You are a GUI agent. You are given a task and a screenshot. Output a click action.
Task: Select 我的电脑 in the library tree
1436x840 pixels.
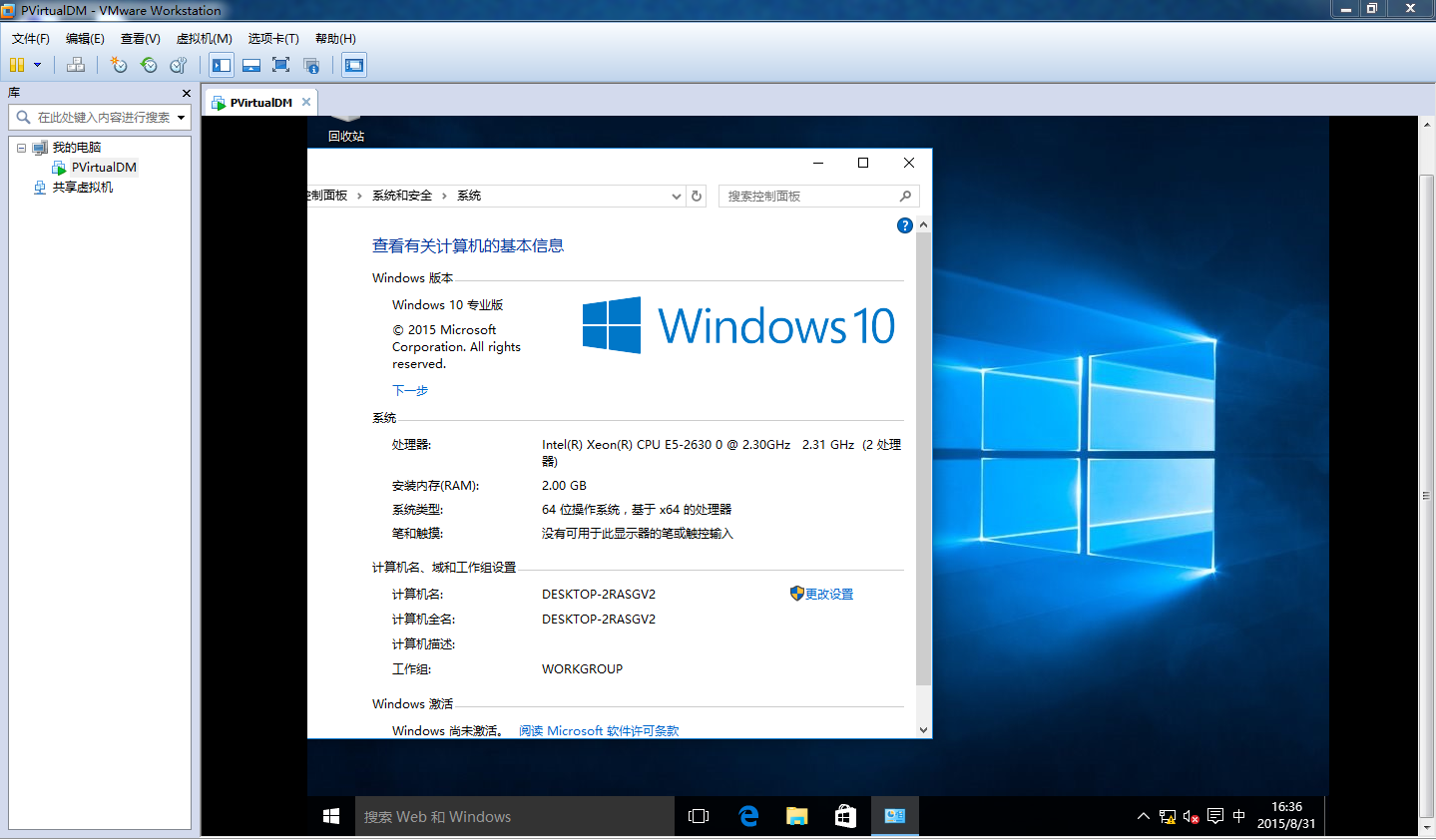pyautogui.click(x=77, y=148)
